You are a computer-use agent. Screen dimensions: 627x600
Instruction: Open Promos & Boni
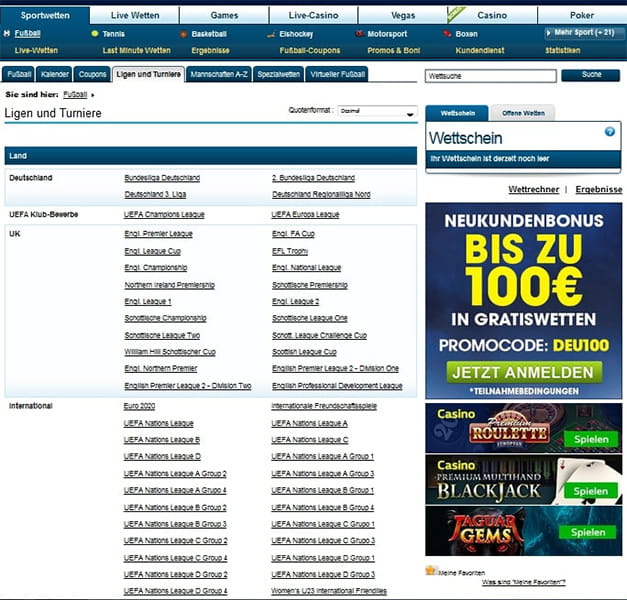tap(393, 50)
